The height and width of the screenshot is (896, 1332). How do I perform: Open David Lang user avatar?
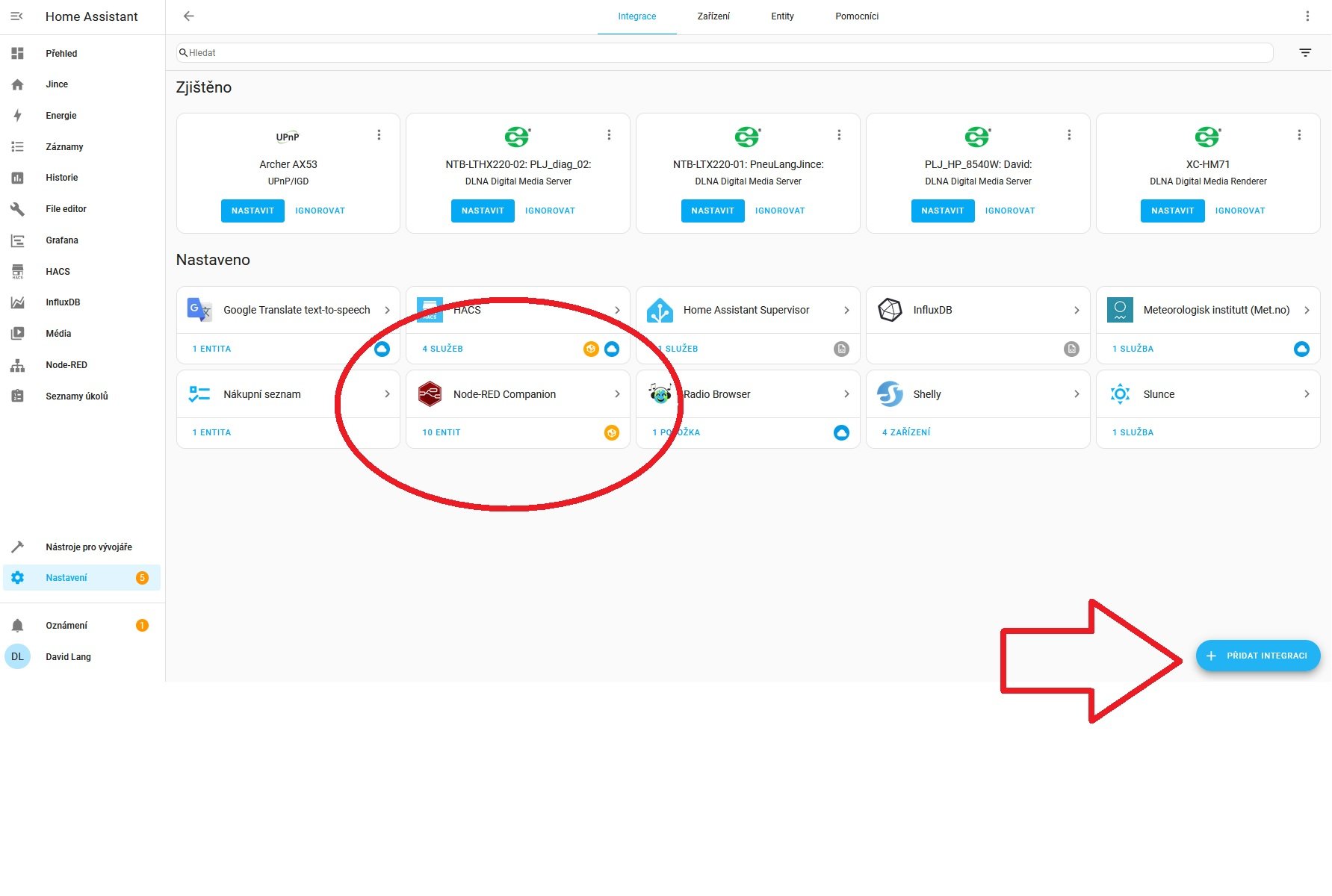coord(17,657)
